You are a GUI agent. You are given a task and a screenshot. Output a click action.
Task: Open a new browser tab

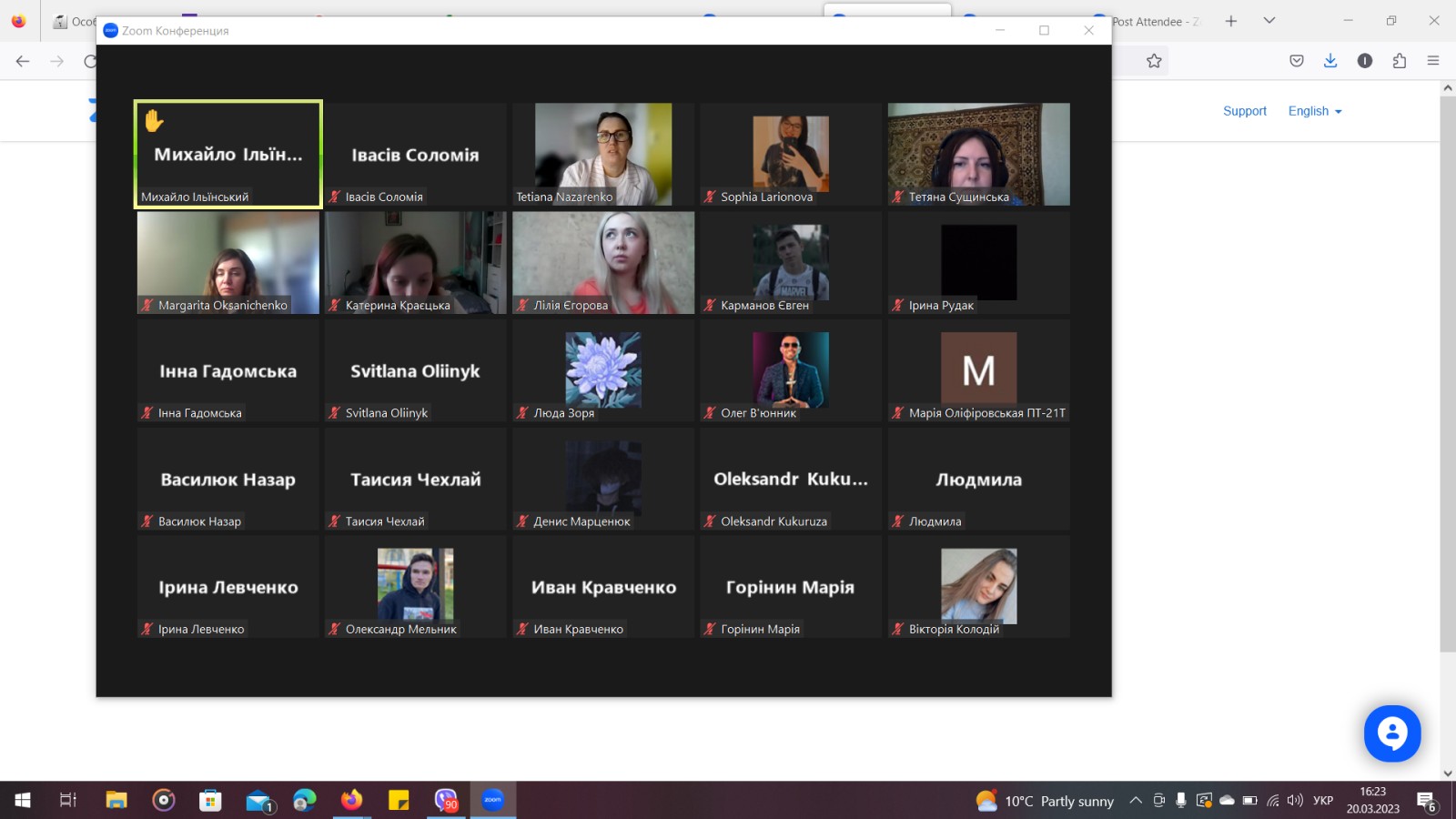pos(1231,21)
